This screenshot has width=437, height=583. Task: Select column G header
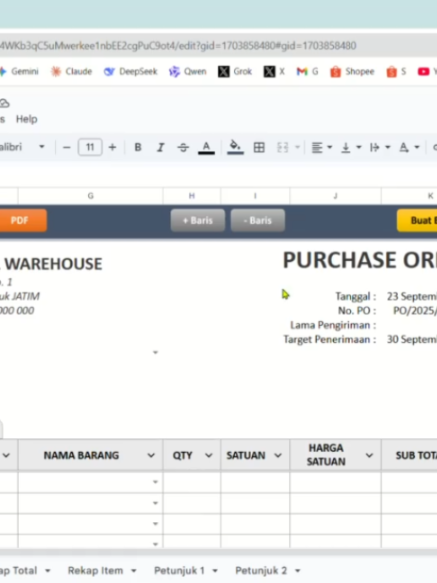[90, 196]
